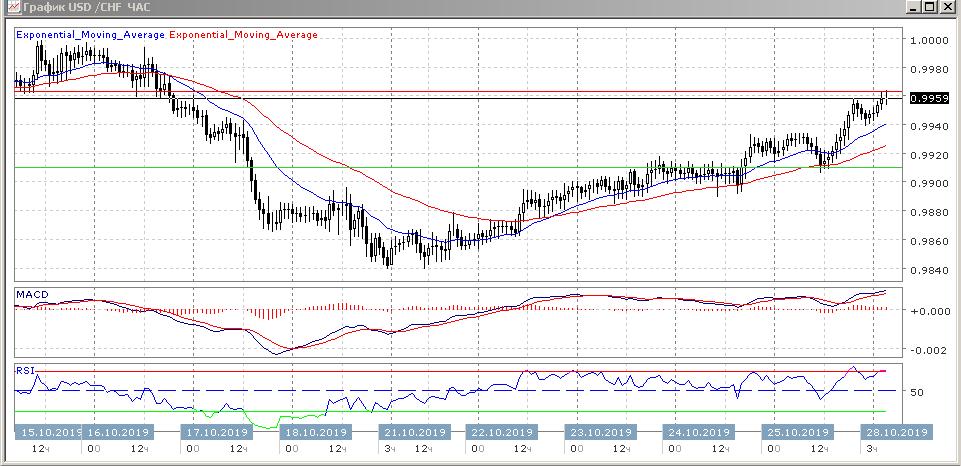Click the blue Exponential_Moving_Average legend label
The image size is (961, 466).
[90, 35]
